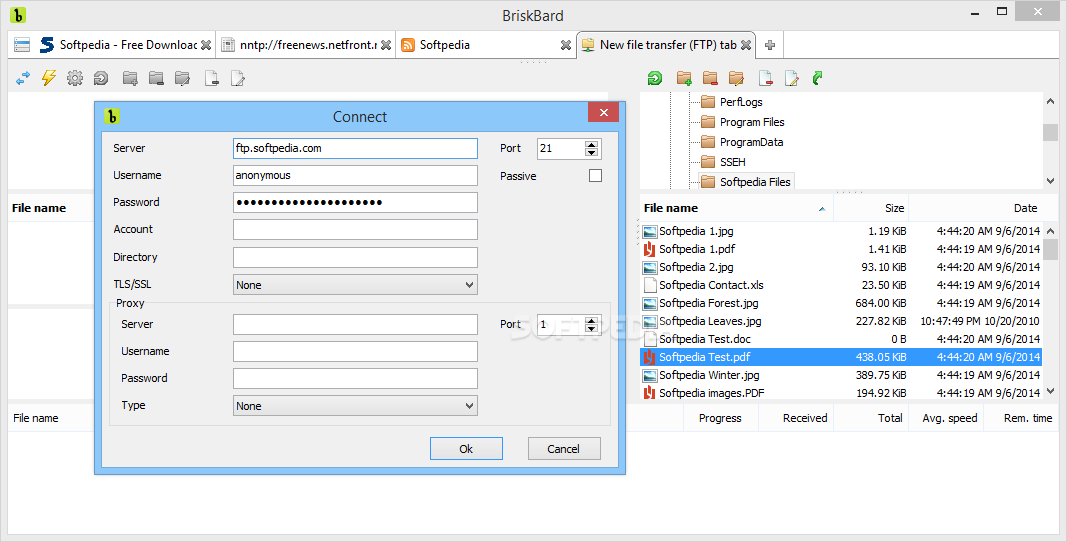Click the gray refresh icon in remote toolbar
Viewport: 1067px width, 542px height.
101,78
